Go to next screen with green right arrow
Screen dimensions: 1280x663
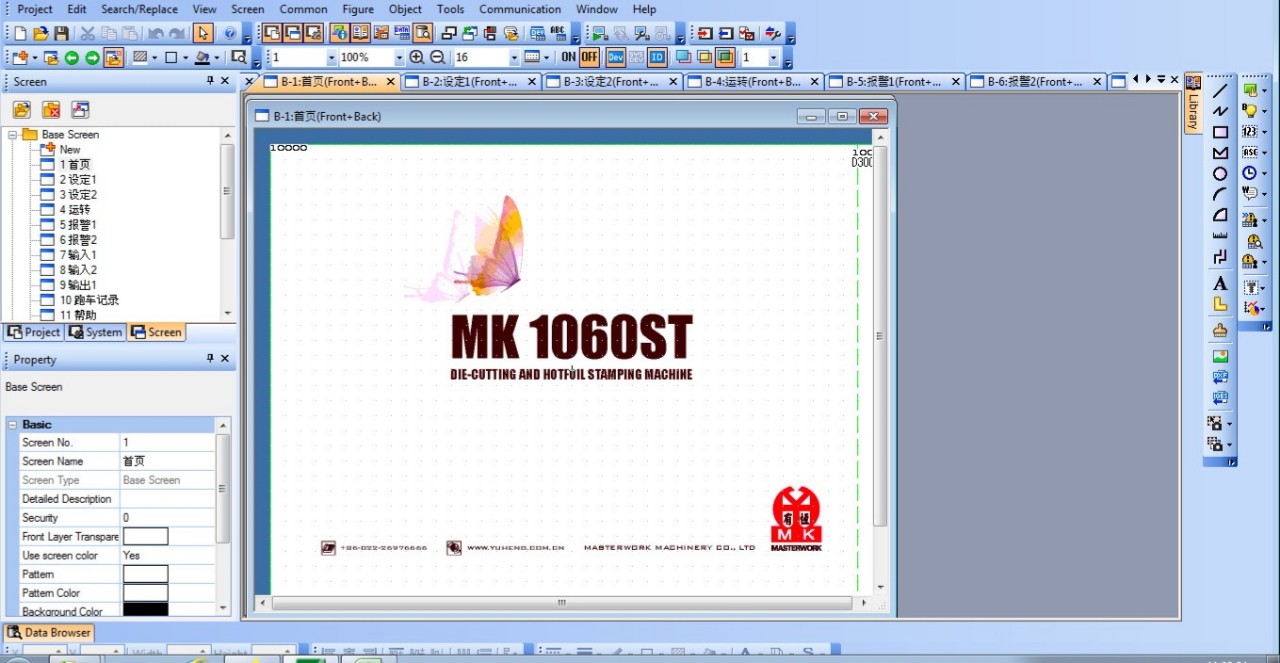click(x=92, y=58)
